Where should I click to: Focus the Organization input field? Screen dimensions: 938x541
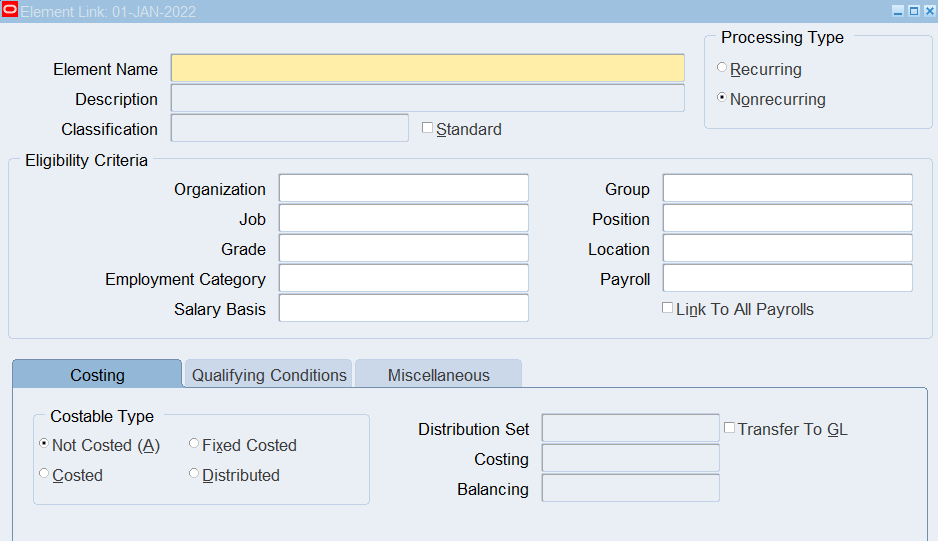(x=403, y=188)
